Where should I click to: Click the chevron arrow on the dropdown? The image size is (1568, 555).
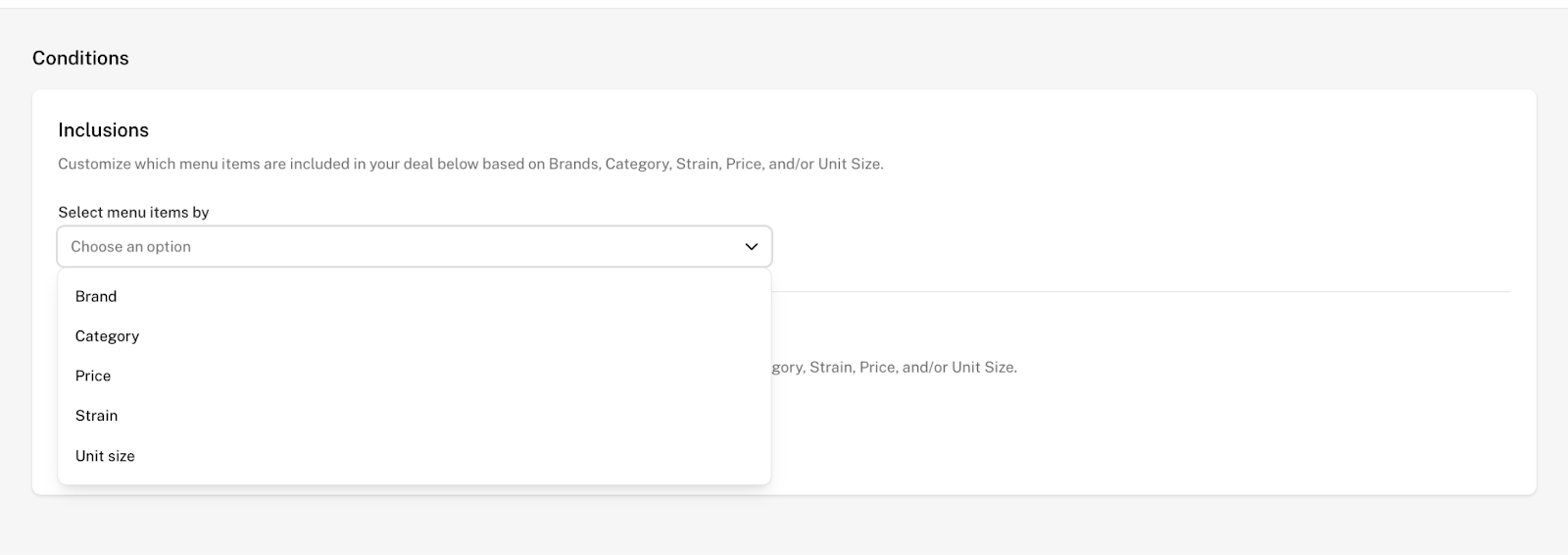pyautogui.click(x=752, y=247)
